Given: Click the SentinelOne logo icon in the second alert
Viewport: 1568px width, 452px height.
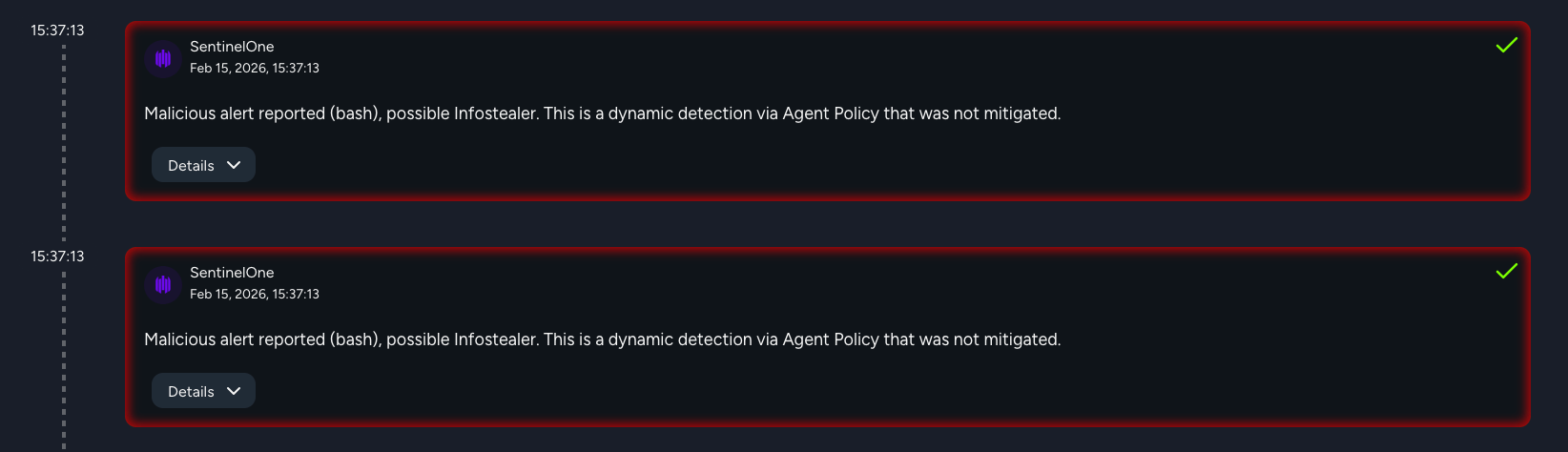Looking at the screenshot, I should 163,284.
